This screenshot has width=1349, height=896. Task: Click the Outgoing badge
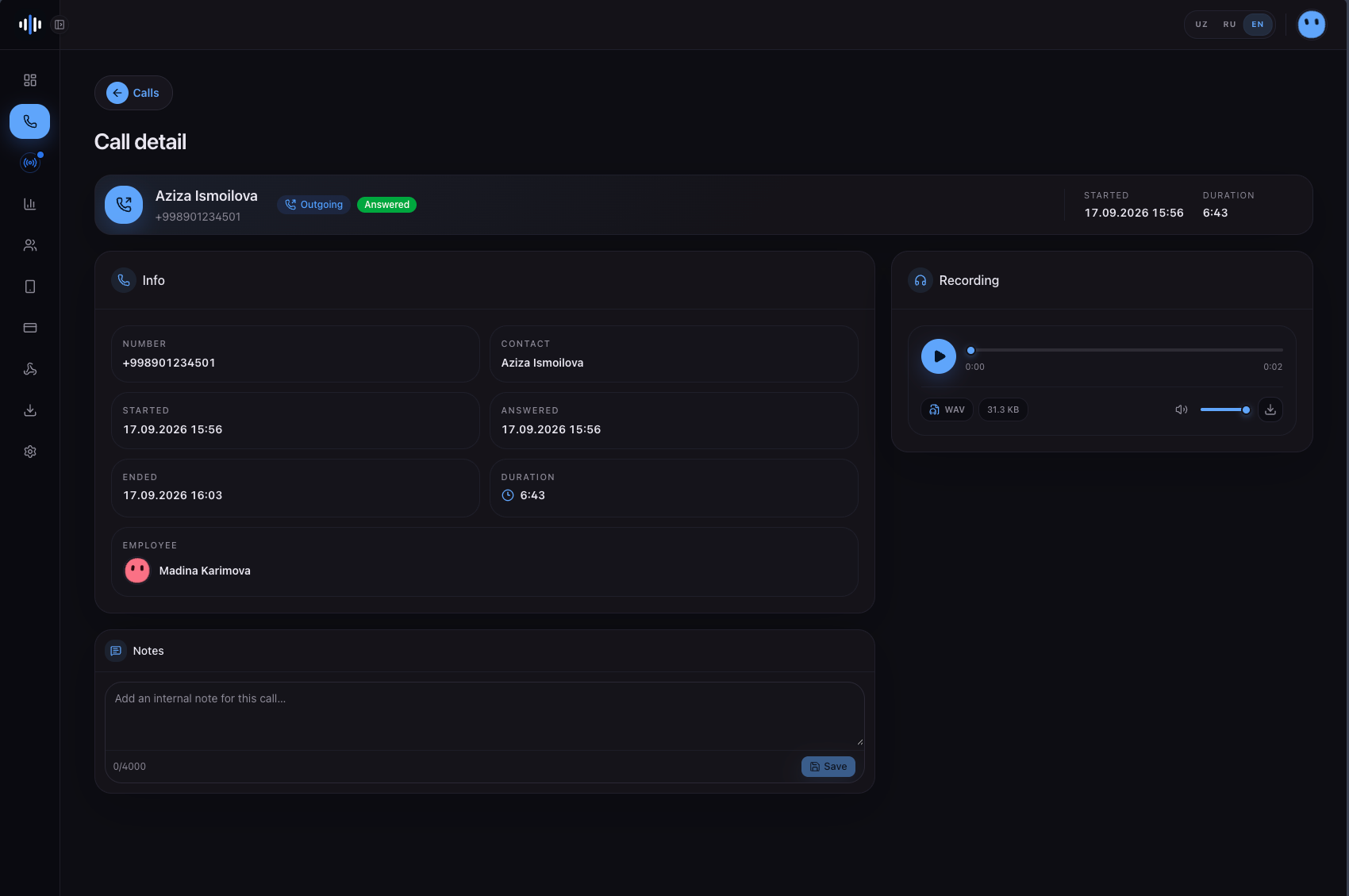[x=313, y=205]
